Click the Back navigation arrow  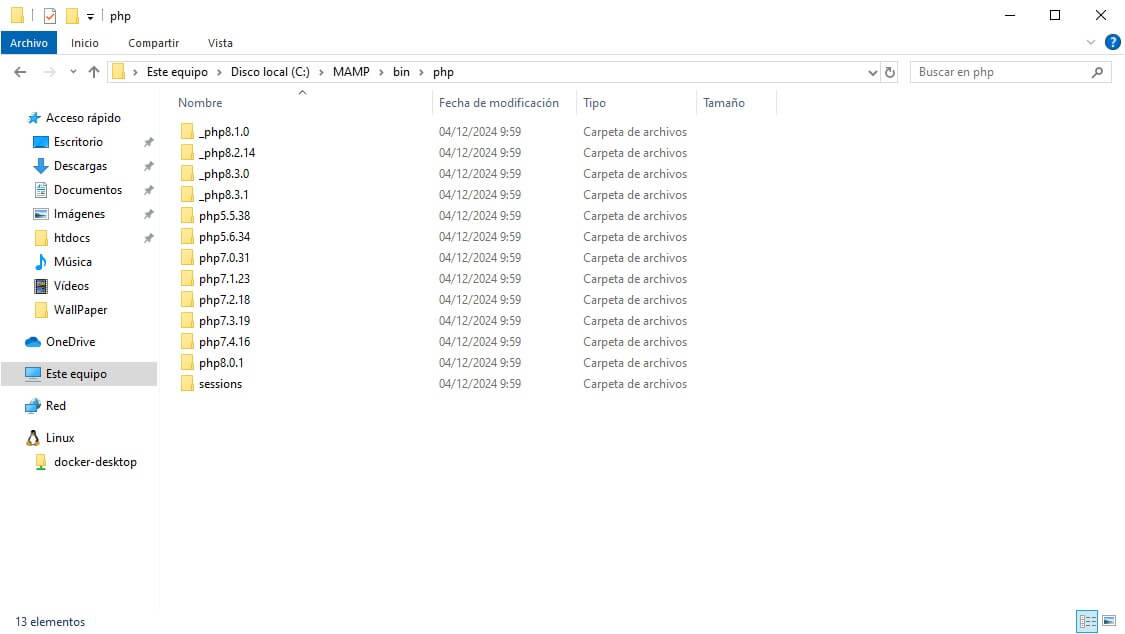pyautogui.click(x=20, y=72)
